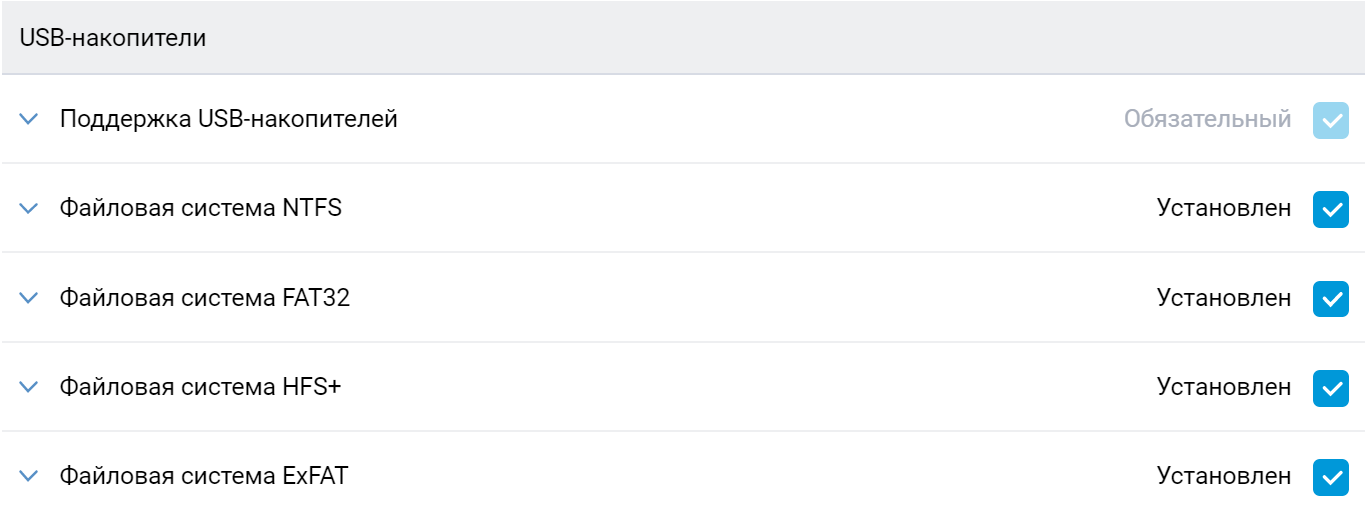
Task: Uncheck the FAT32 file system checkbox
Action: 1330,298
